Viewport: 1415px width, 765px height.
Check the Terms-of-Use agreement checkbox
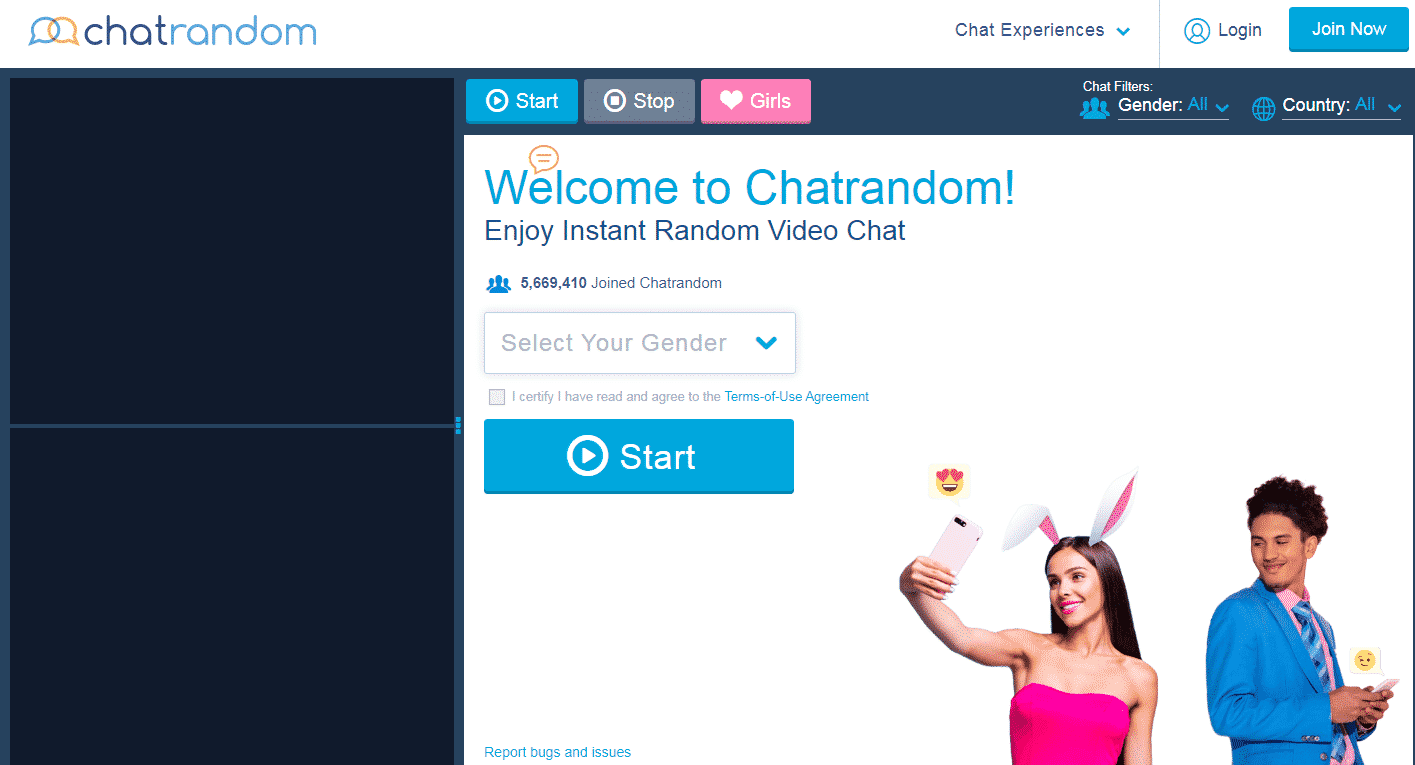click(x=497, y=397)
